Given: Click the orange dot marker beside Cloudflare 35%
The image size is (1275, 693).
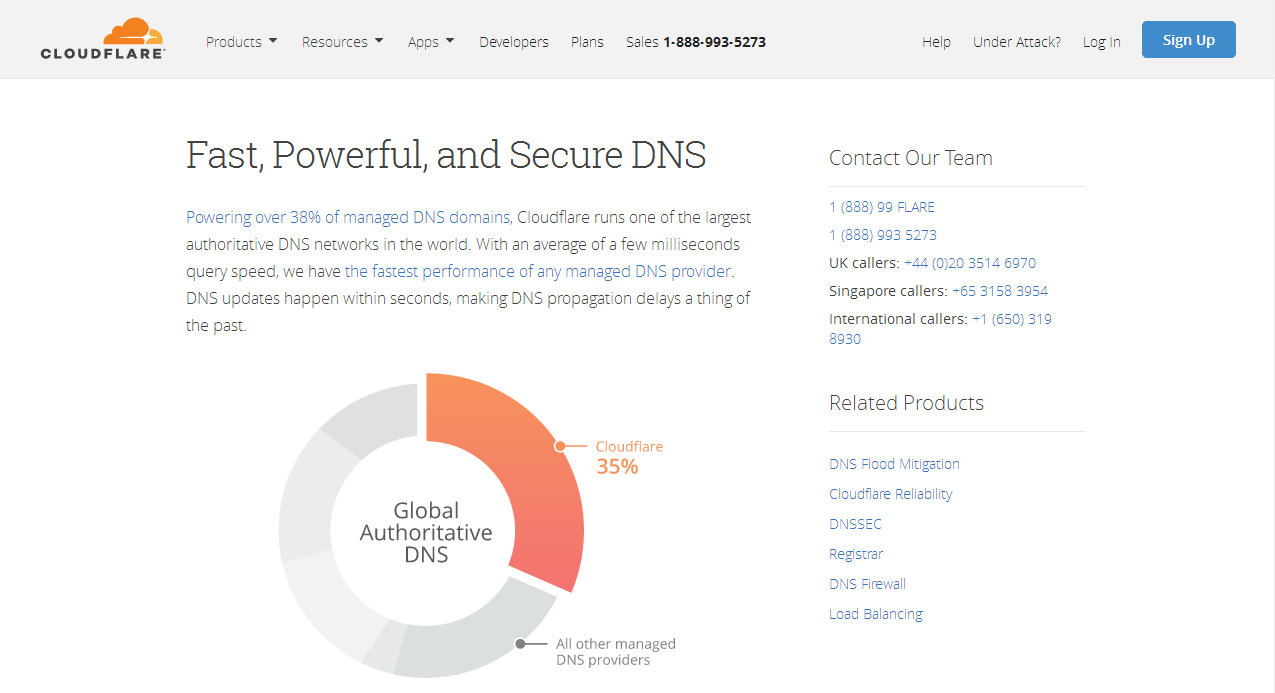Looking at the screenshot, I should click(560, 446).
